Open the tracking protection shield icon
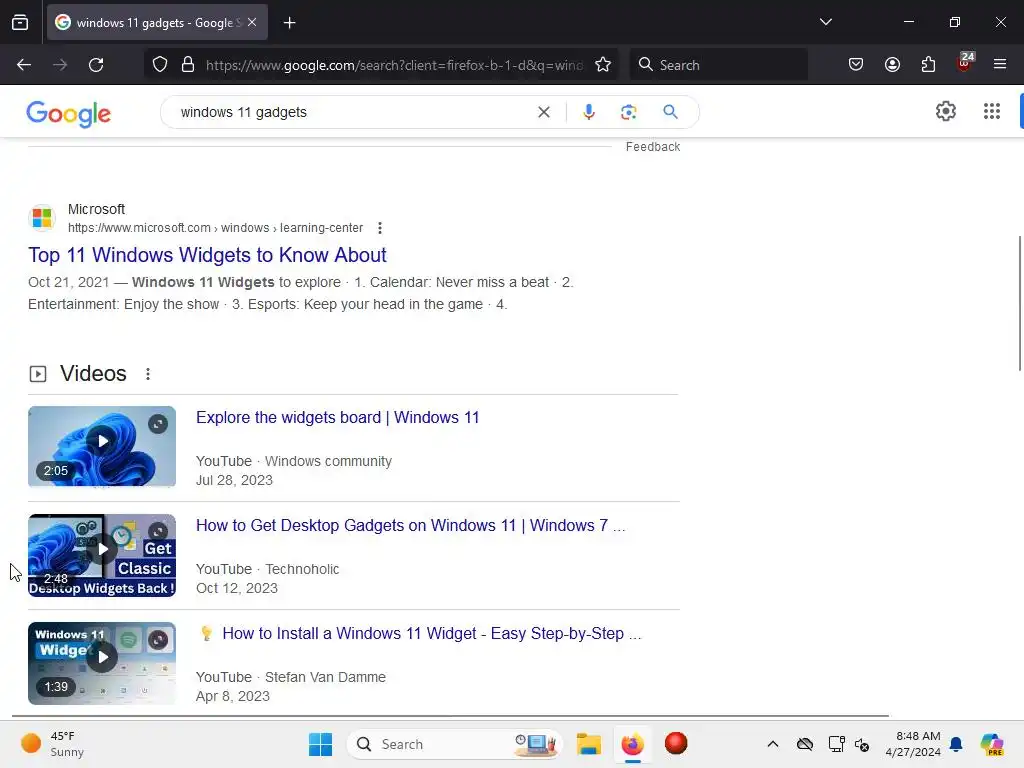The image size is (1024, 768). tap(160, 65)
